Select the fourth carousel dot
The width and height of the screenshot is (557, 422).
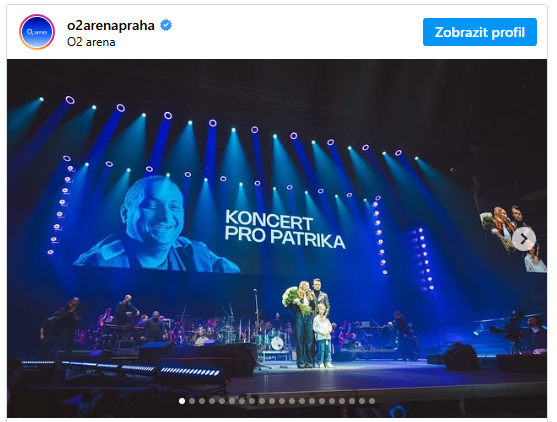212,401
